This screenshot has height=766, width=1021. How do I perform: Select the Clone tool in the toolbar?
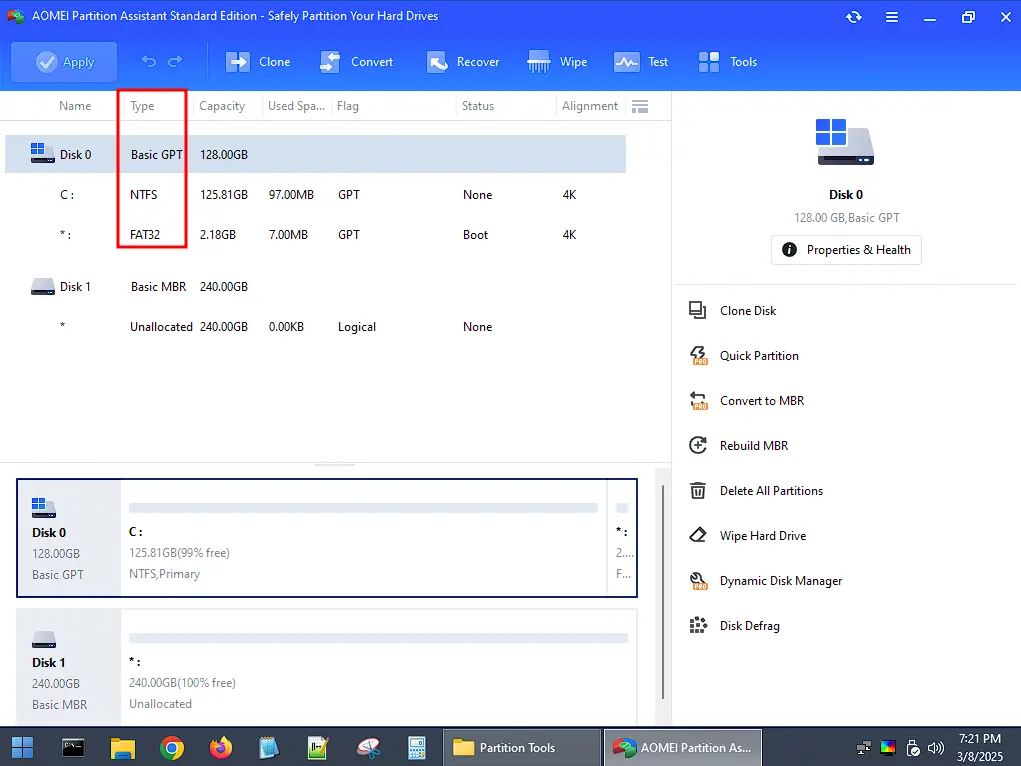tap(257, 61)
